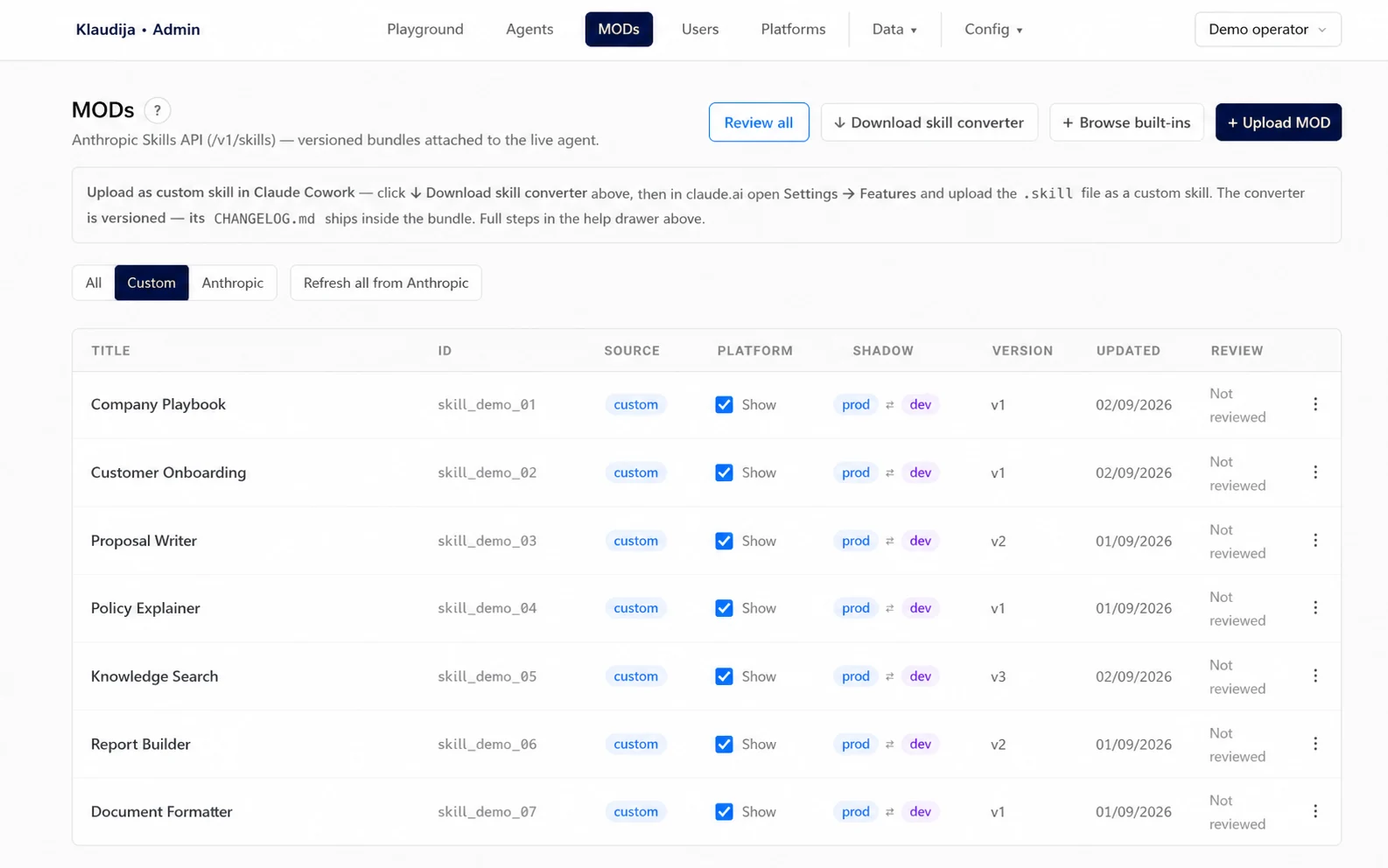Uncheck Show for Policy Explainer
Screen dimensions: 1388x868
(724, 608)
